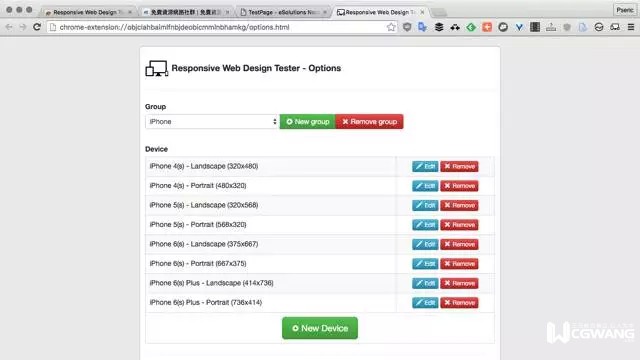The image size is (640, 360).
Task: Click the blue V extension icon
Action: pos(519,27)
